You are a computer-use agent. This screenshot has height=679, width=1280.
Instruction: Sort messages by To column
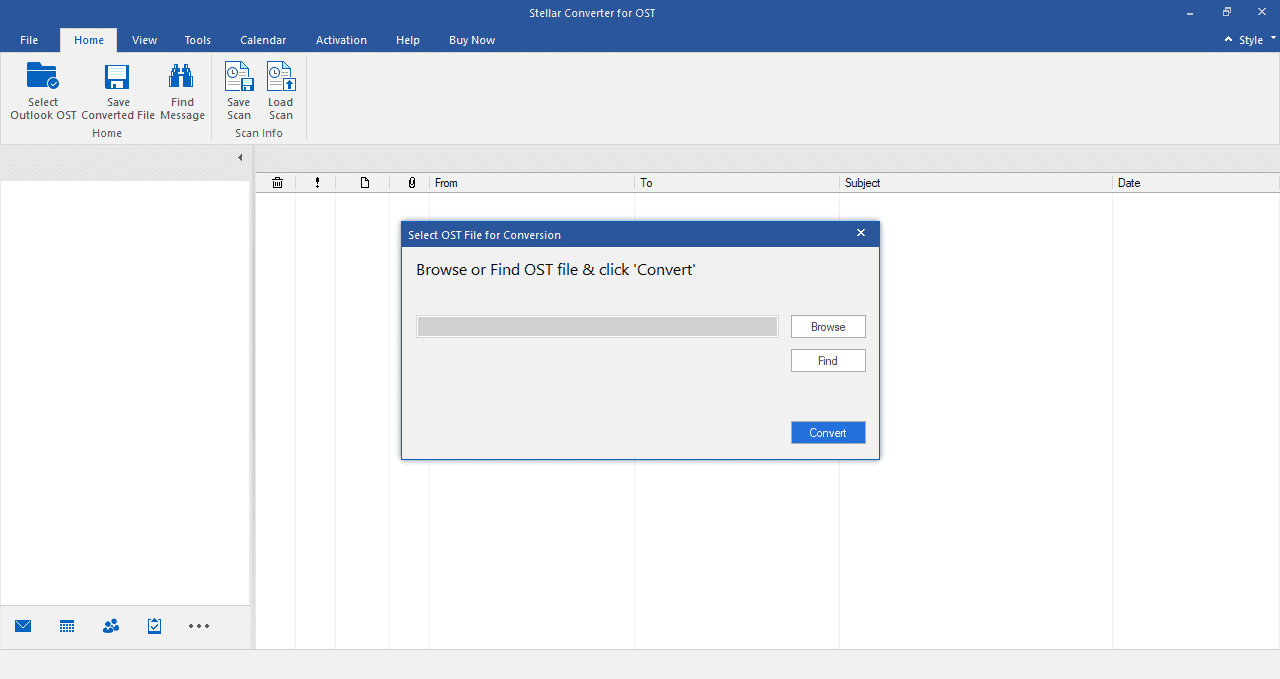(x=737, y=183)
